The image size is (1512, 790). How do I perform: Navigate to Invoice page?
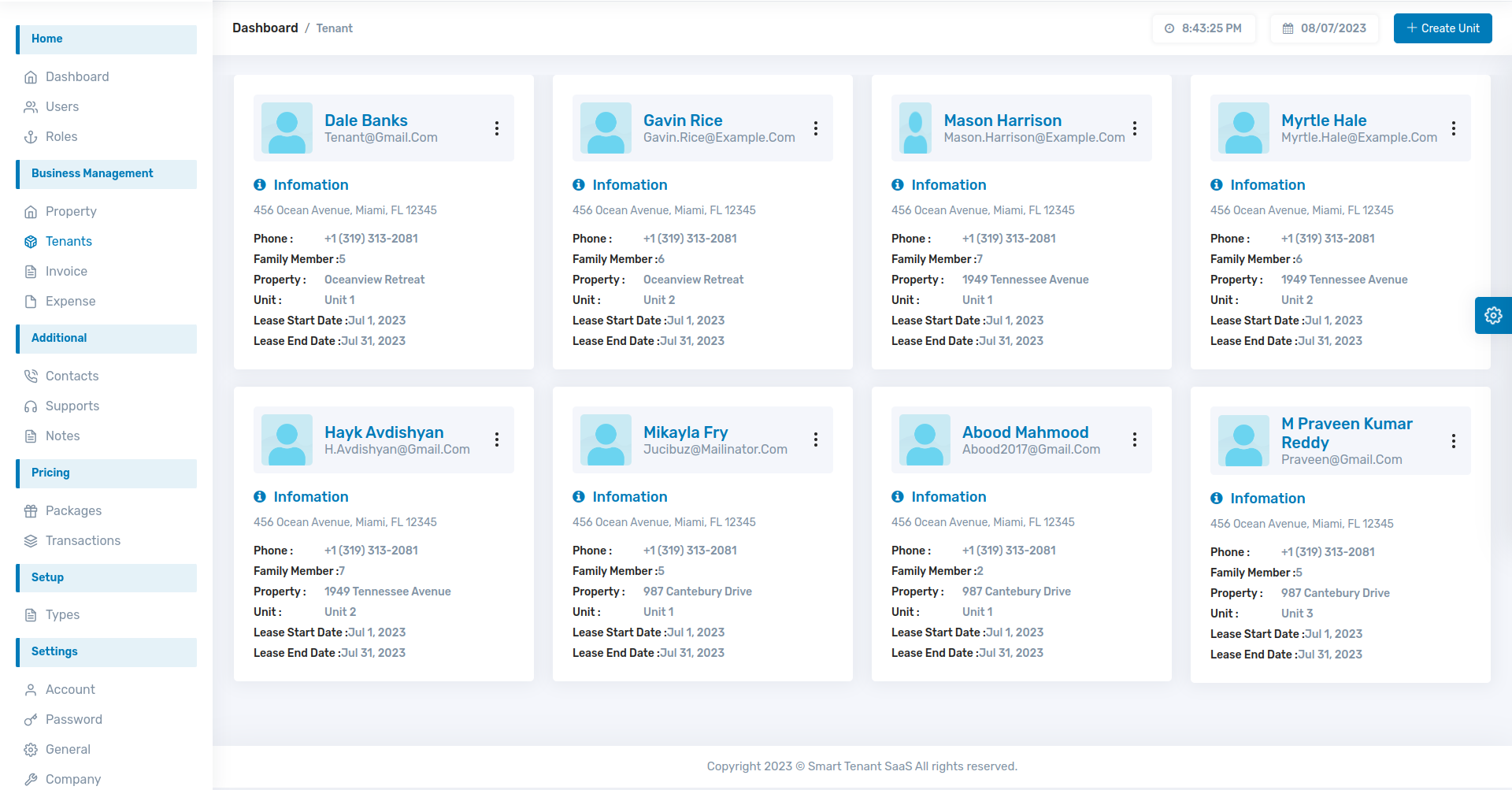66,272
